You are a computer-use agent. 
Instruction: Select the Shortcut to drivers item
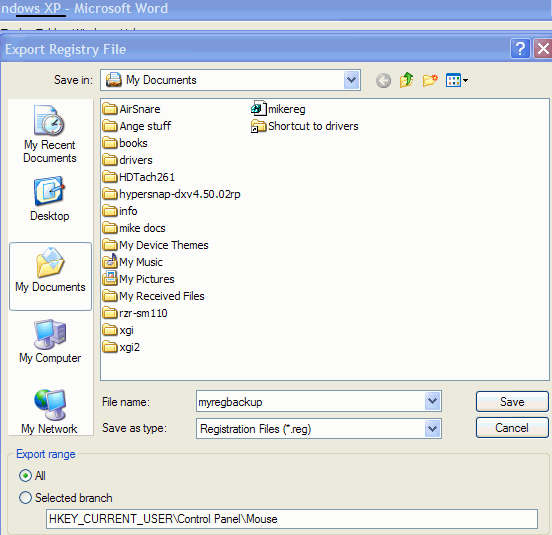tap(305, 126)
